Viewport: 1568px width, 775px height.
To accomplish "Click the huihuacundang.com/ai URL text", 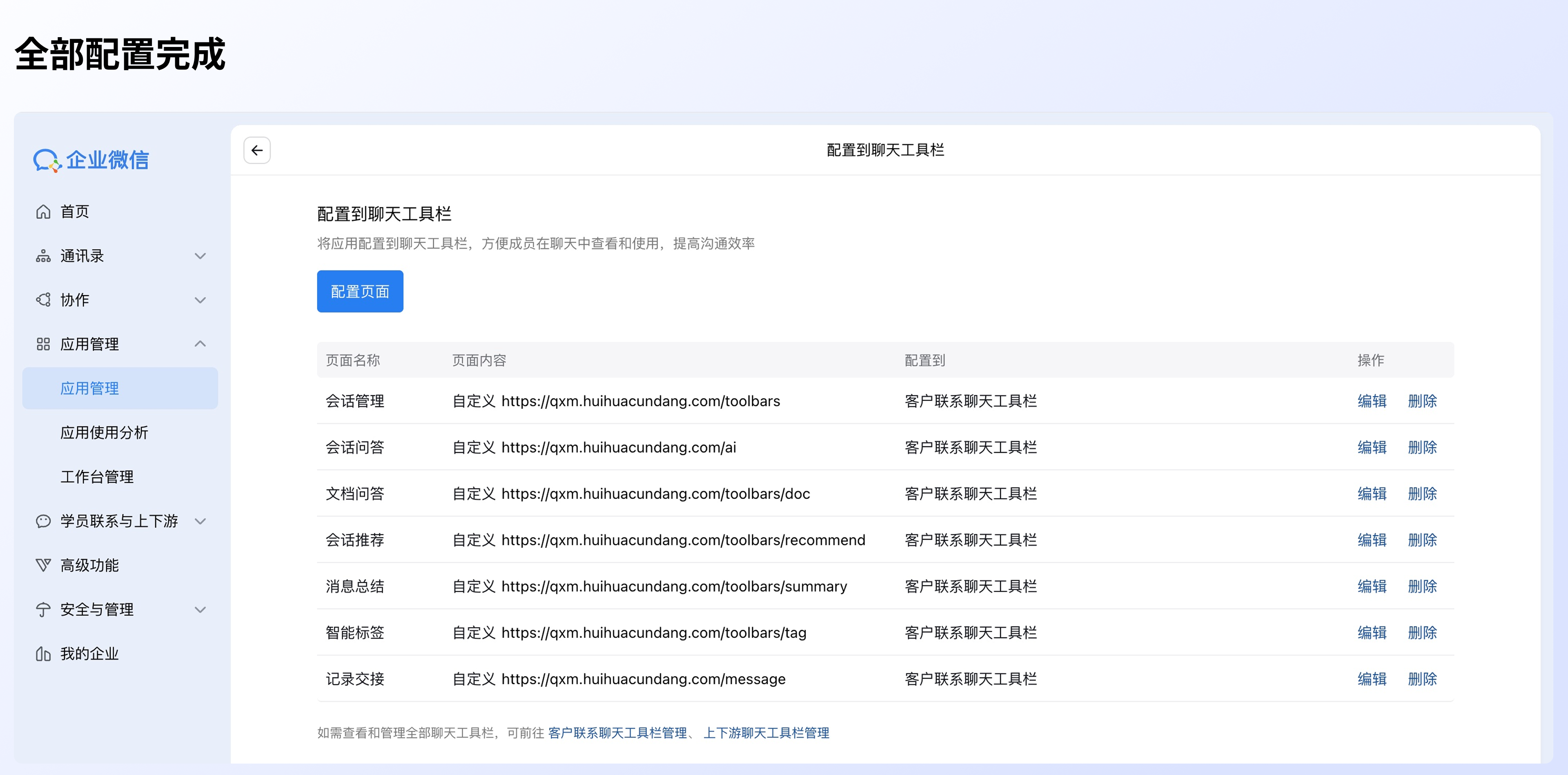I will point(619,448).
